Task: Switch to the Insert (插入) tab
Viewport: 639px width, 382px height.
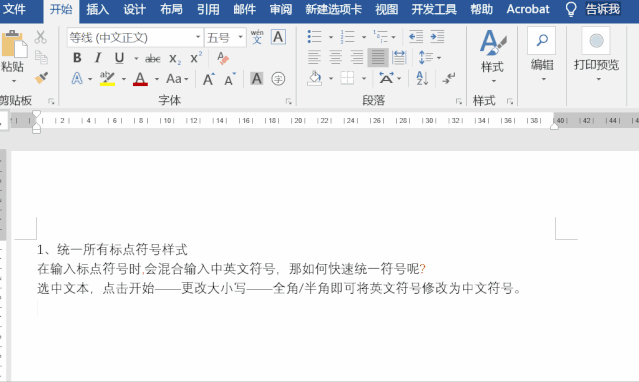Action: pos(97,9)
